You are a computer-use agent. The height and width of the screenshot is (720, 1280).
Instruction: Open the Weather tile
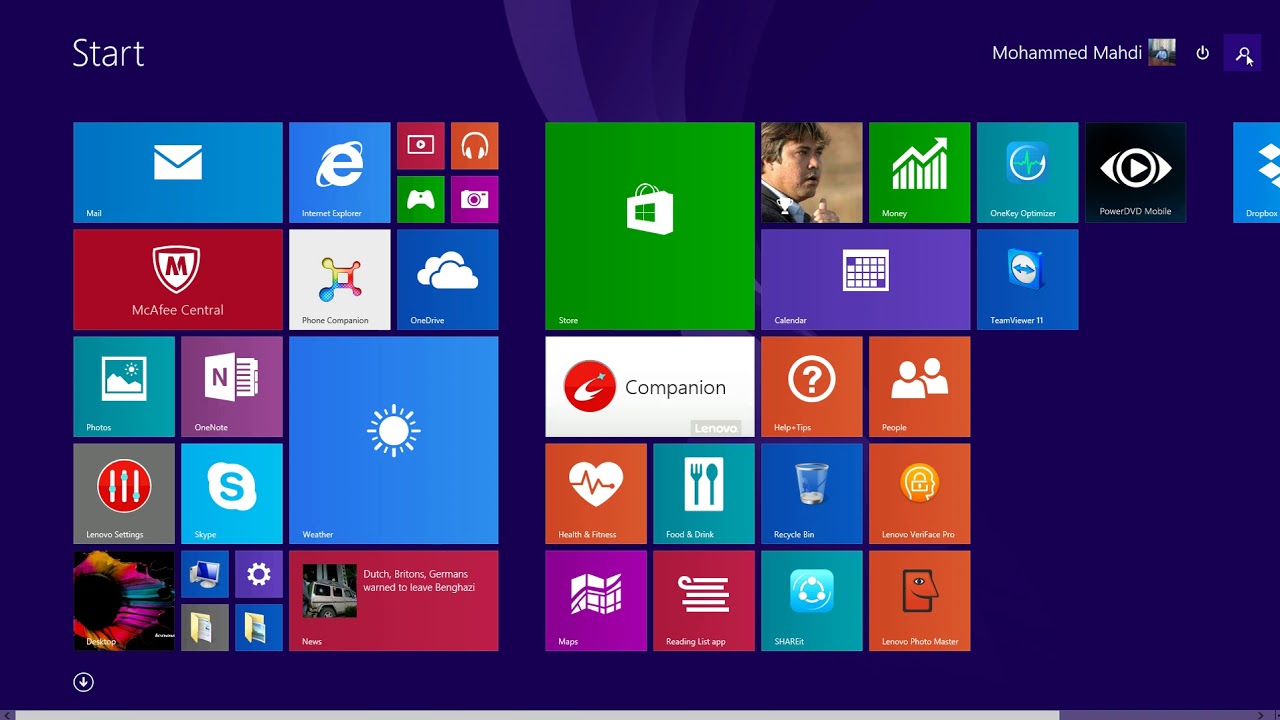[x=394, y=440]
